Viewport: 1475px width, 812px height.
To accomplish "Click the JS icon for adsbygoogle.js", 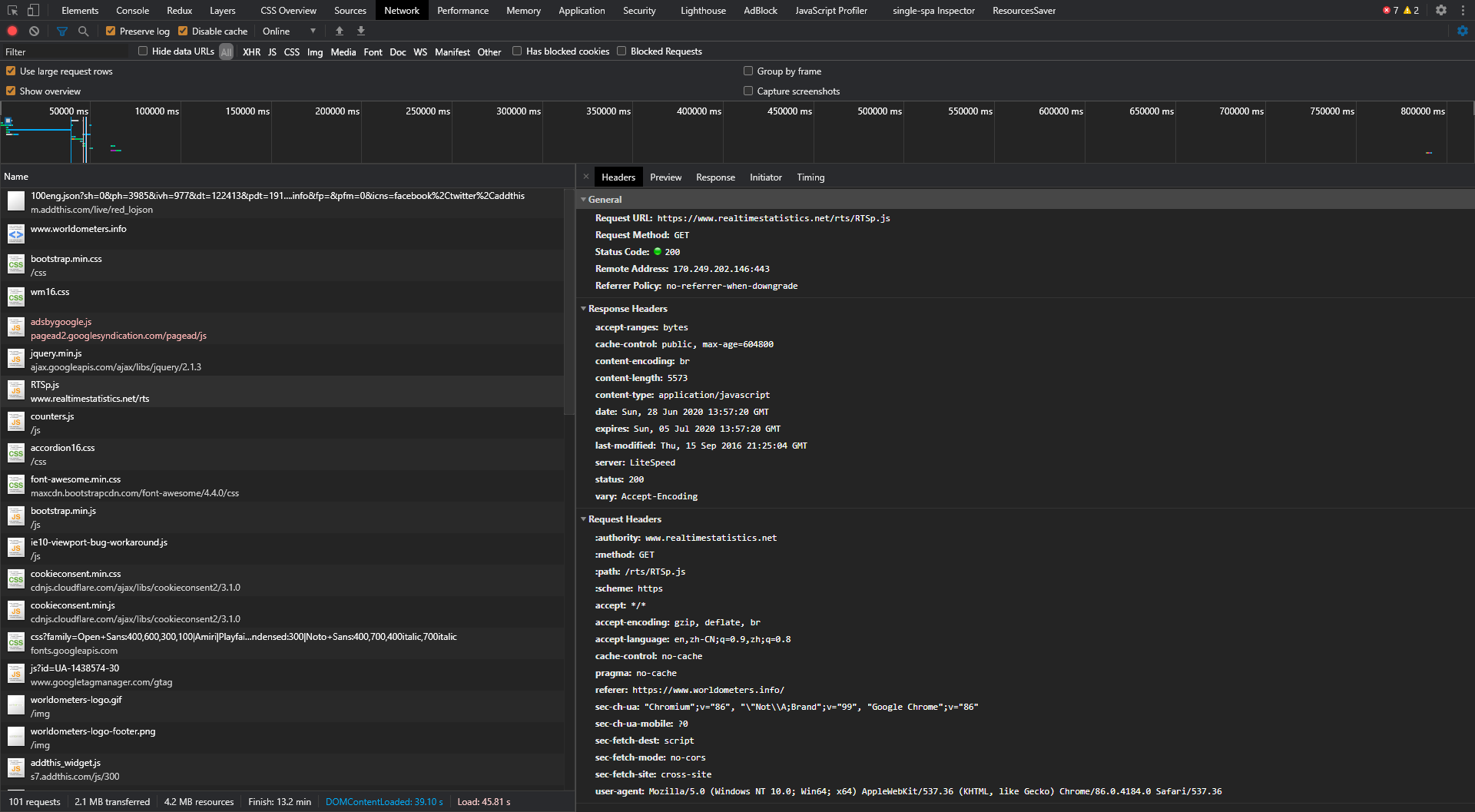I will coord(16,328).
